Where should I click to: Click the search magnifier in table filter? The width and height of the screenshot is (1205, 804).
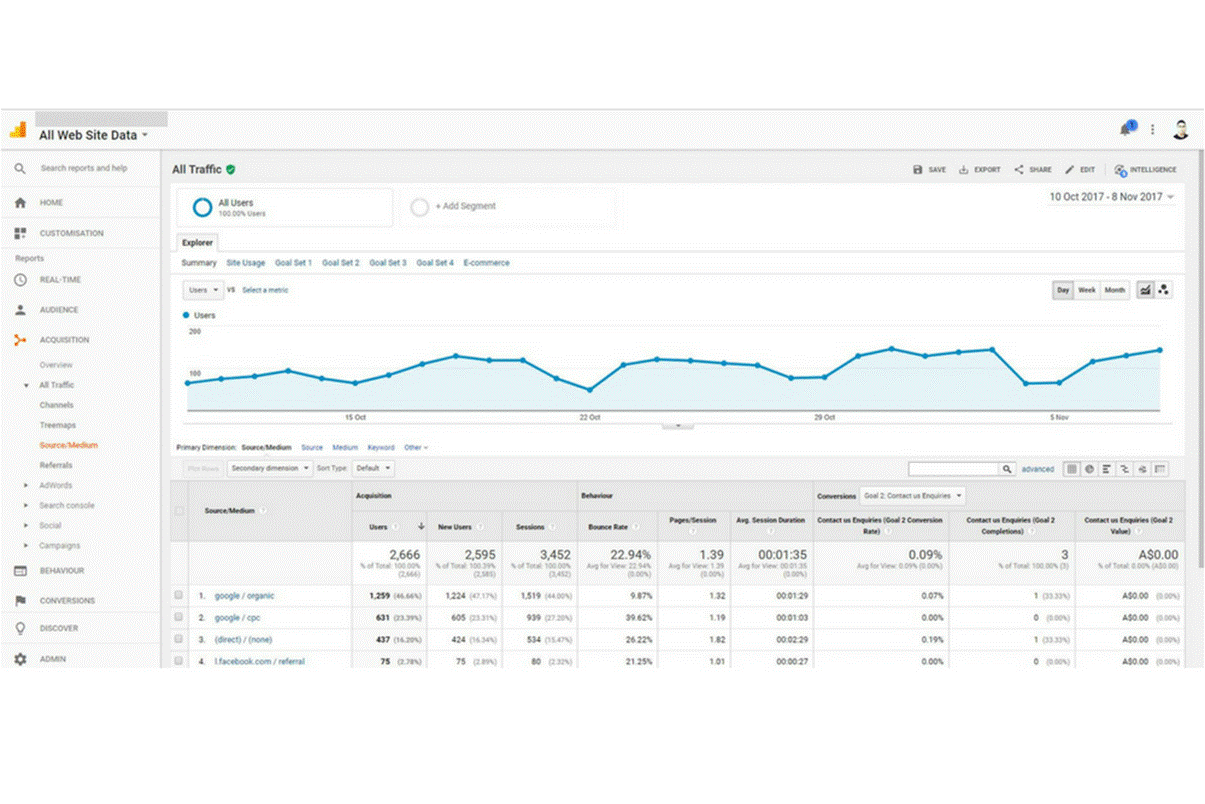tap(1008, 469)
